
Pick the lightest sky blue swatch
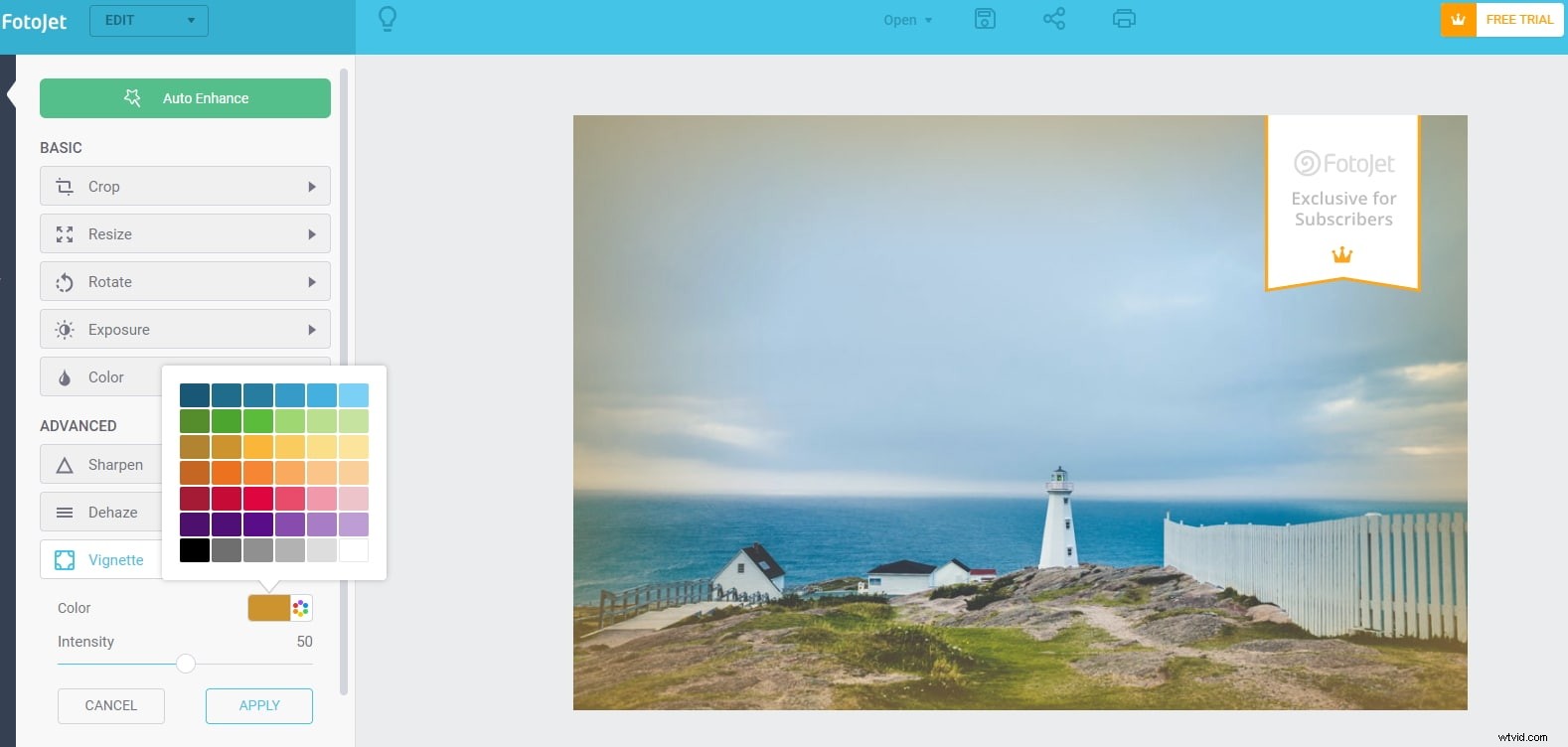pyautogui.click(x=354, y=395)
